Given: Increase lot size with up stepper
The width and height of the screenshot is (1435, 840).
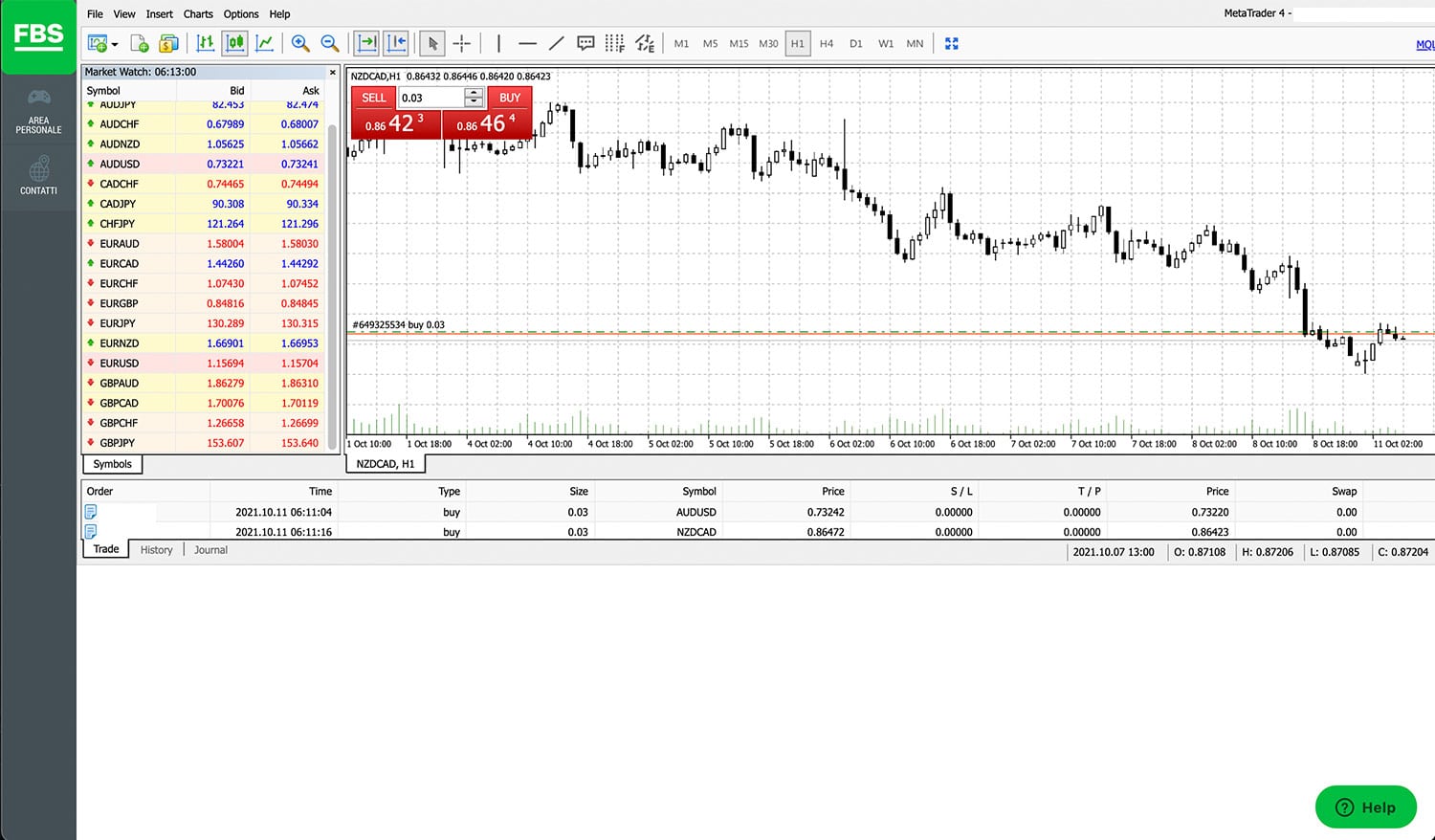Looking at the screenshot, I should click(474, 93).
